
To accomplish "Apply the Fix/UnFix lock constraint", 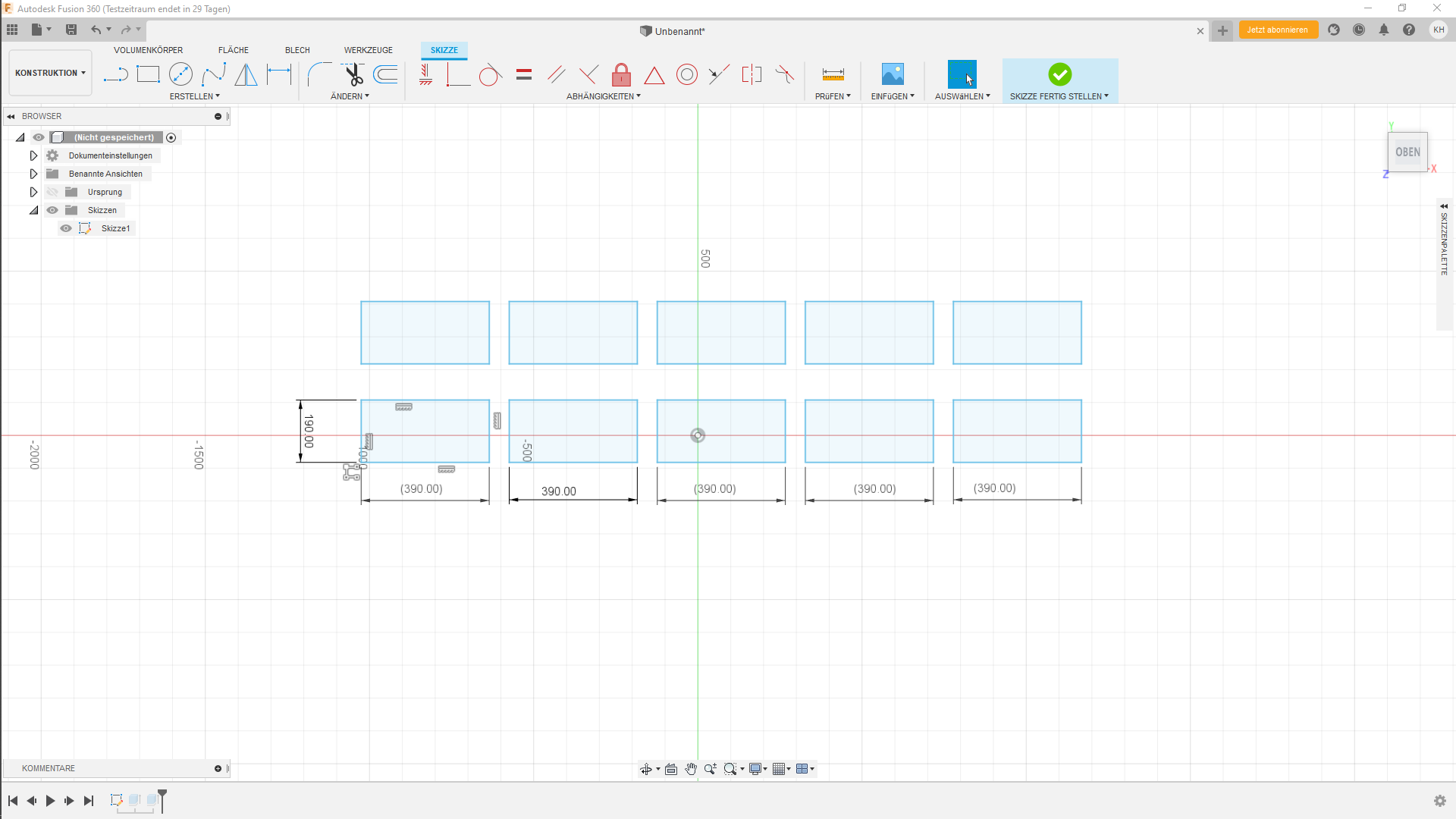I will tap(621, 74).
